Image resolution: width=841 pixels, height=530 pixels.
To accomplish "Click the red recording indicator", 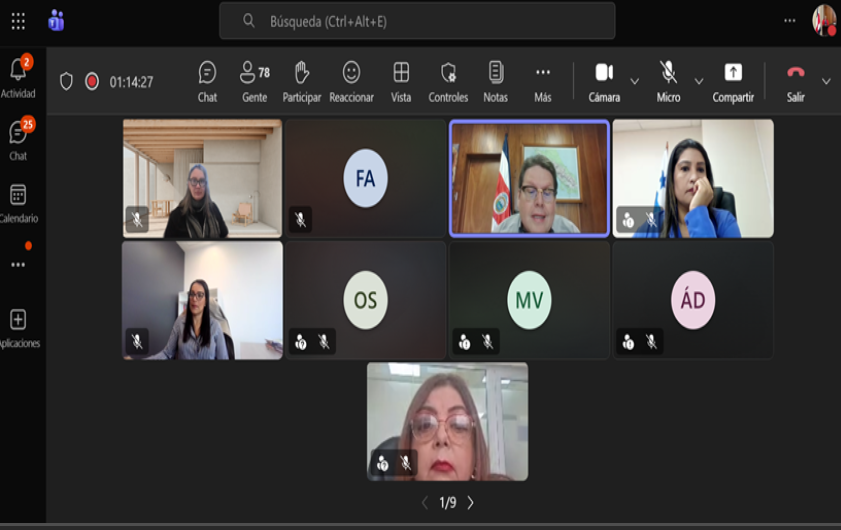I will click(x=92, y=82).
